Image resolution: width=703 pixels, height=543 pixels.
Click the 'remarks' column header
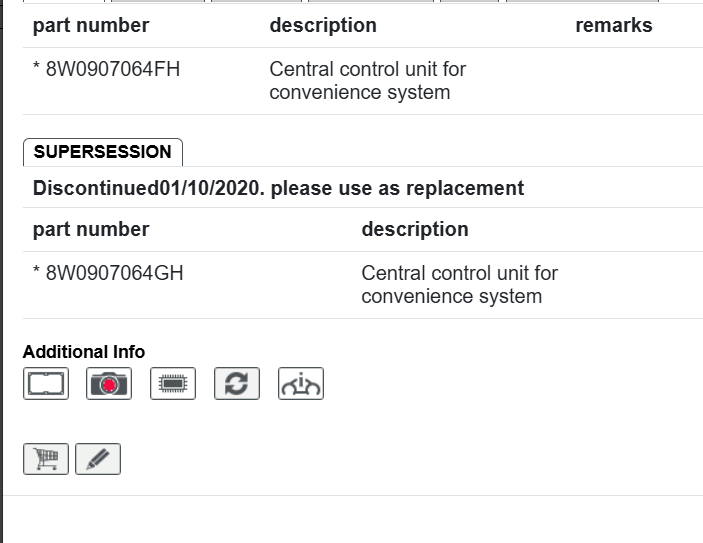[x=613, y=26]
